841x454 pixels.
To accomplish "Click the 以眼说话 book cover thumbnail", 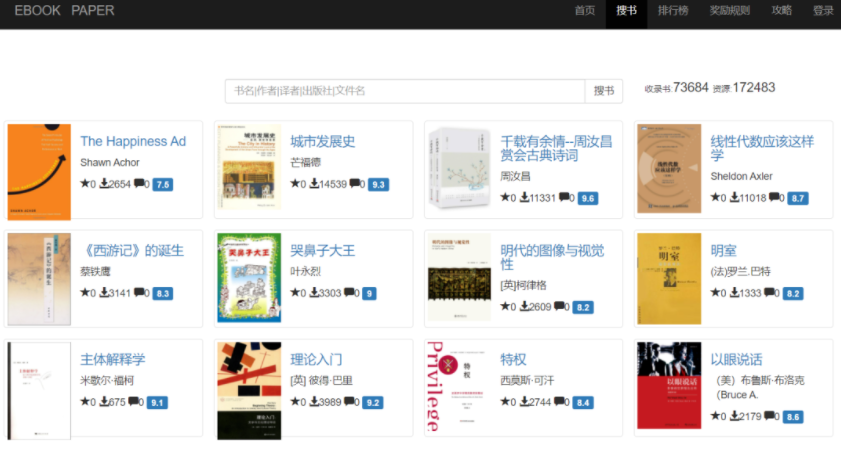I will click(669, 388).
